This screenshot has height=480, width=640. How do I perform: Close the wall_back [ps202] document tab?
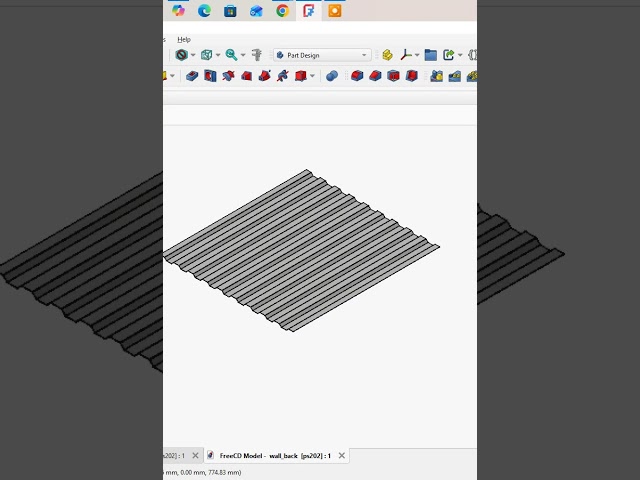click(x=342, y=456)
